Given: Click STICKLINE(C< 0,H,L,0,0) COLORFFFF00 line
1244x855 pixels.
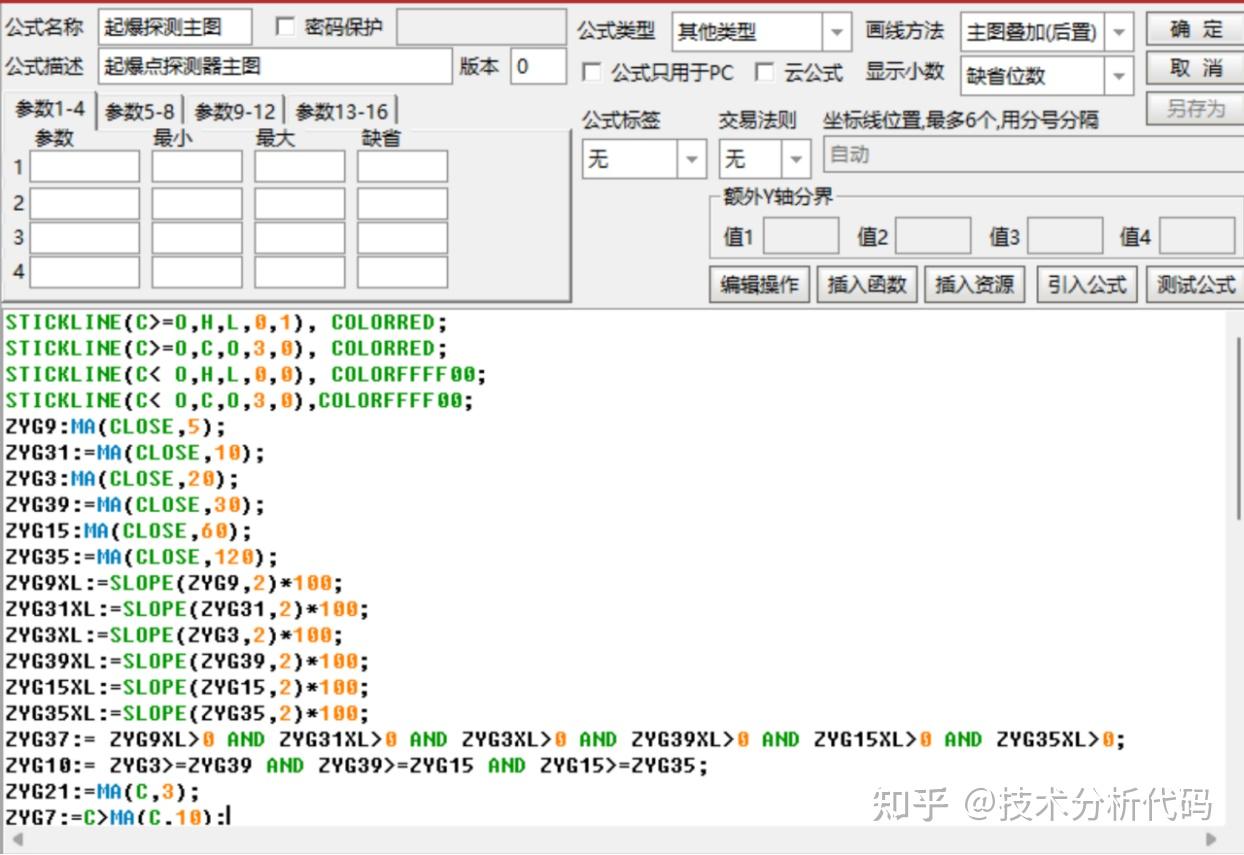Looking at the screenshot, I should [245, 374].
